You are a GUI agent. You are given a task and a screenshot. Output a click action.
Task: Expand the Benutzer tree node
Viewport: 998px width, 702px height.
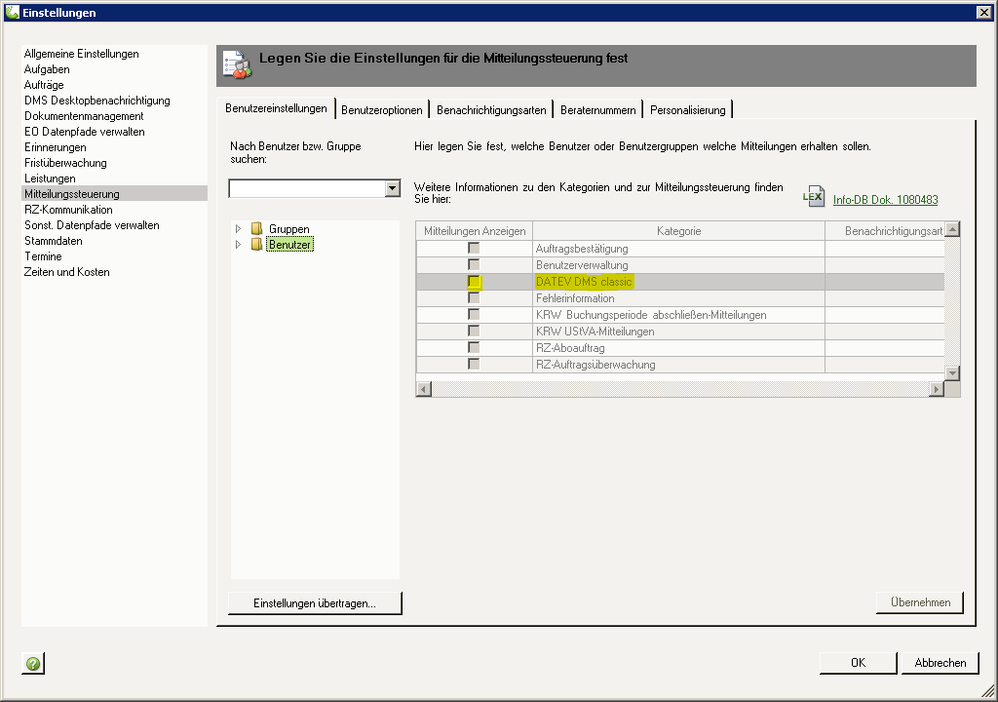point(238,244)
